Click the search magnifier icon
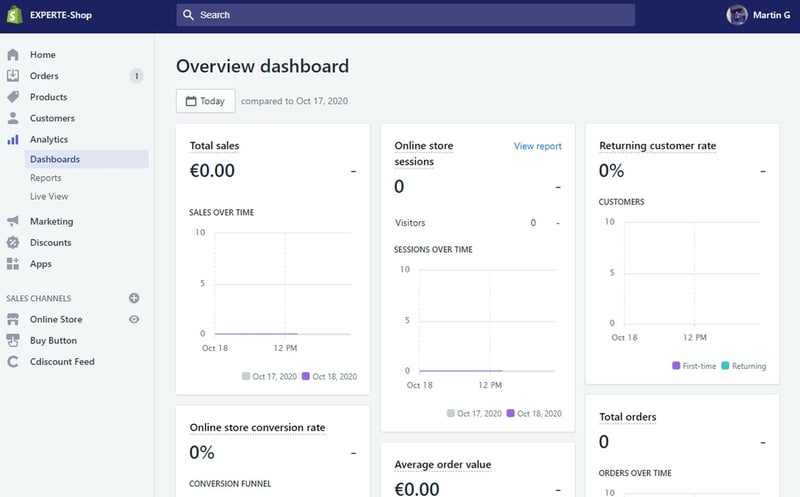The width and height of the screenshot is (800, 497). pyautogui.click(x=188, y=15)
